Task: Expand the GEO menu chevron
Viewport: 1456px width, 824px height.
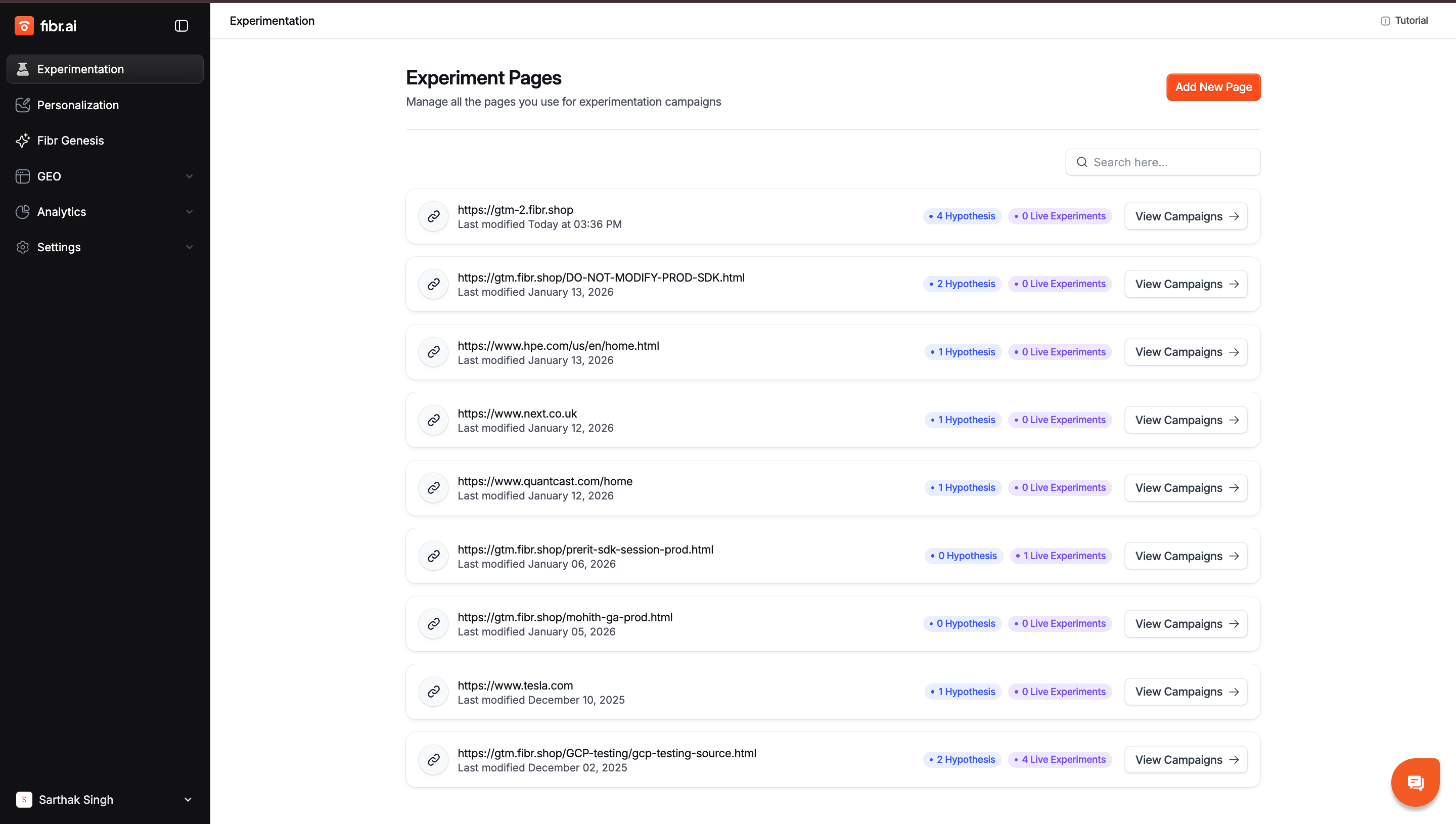Action: point(189,176)
